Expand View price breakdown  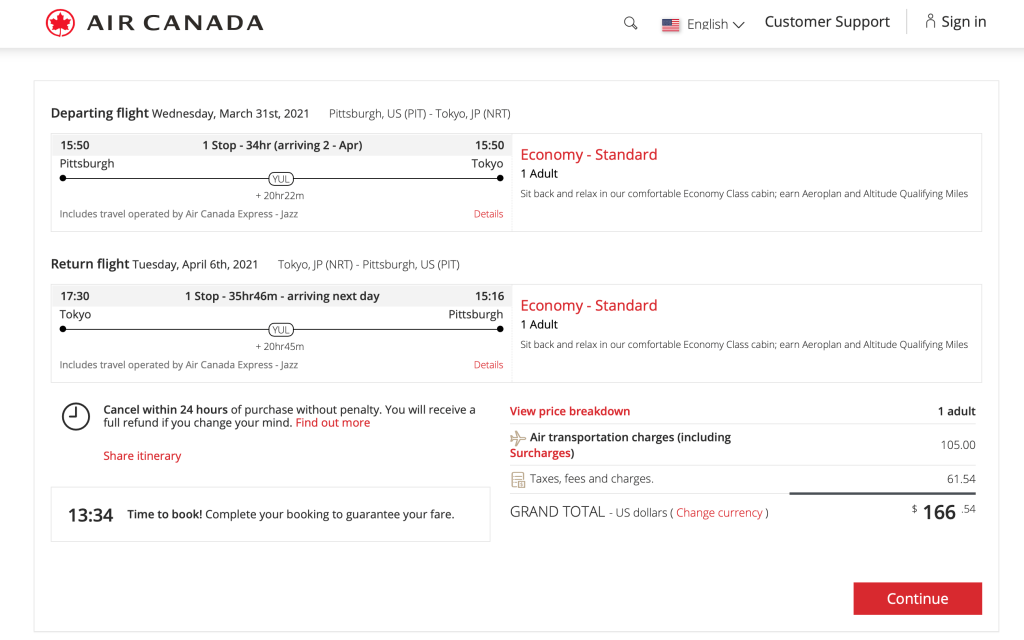(x=570, y=411)
